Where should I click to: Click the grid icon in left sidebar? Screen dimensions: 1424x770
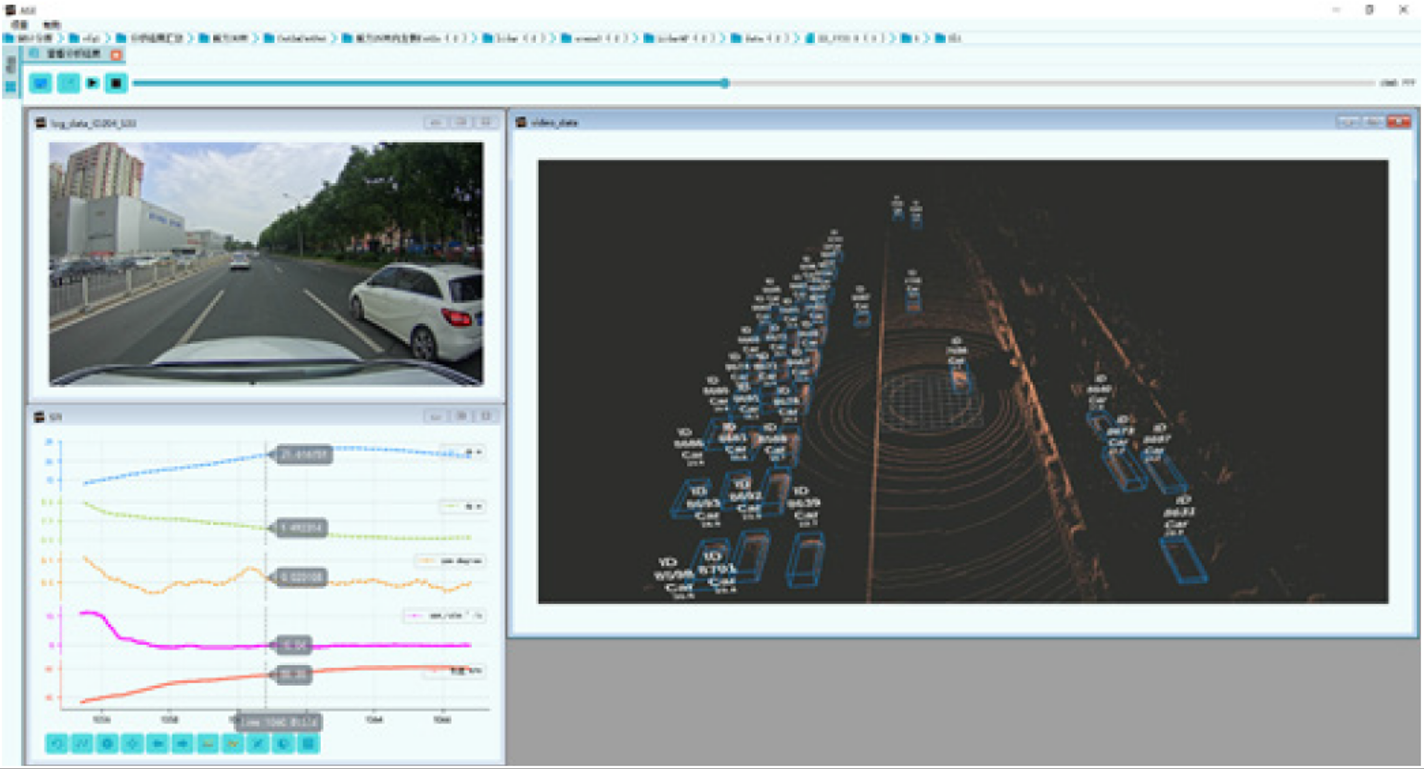pos(10,87)
